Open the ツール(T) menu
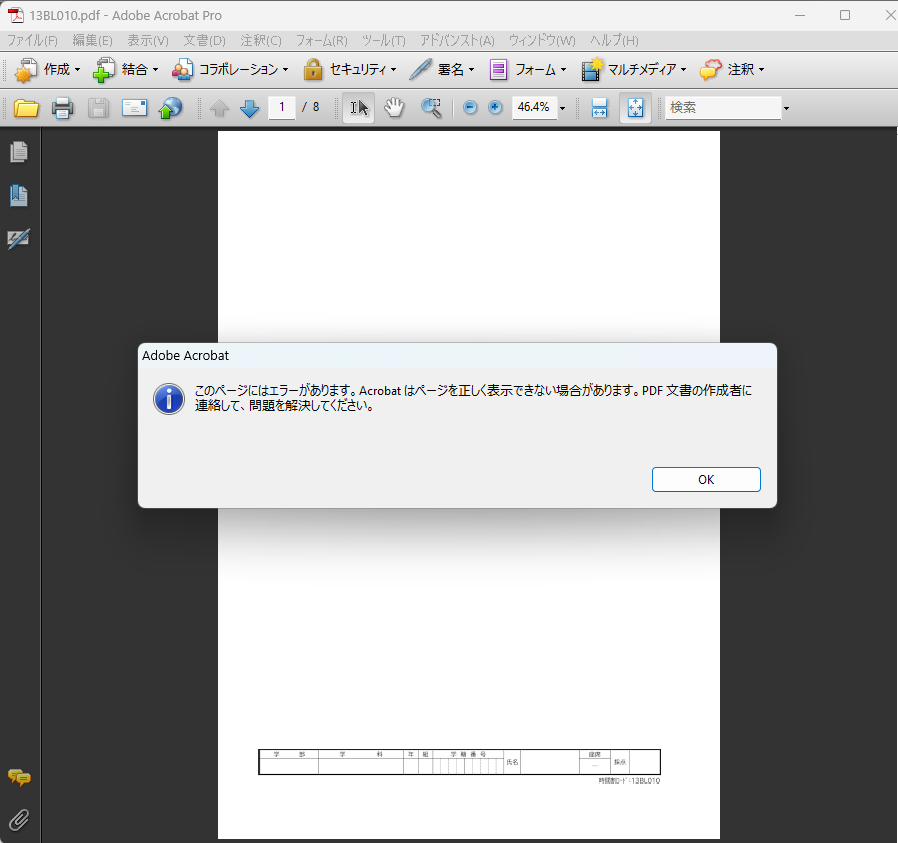 [384, 41]
